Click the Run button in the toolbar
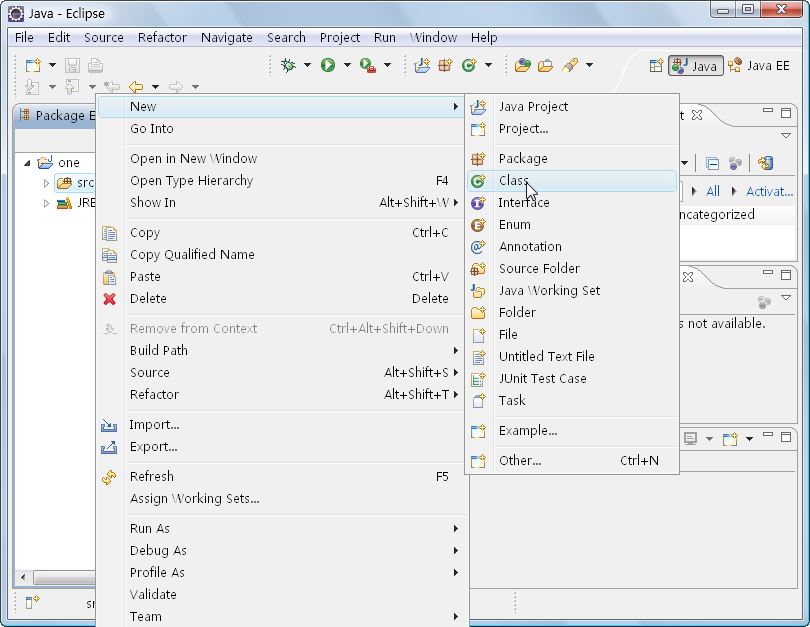The height and width of the screenshot is (627, 810). tap(327, 65)
